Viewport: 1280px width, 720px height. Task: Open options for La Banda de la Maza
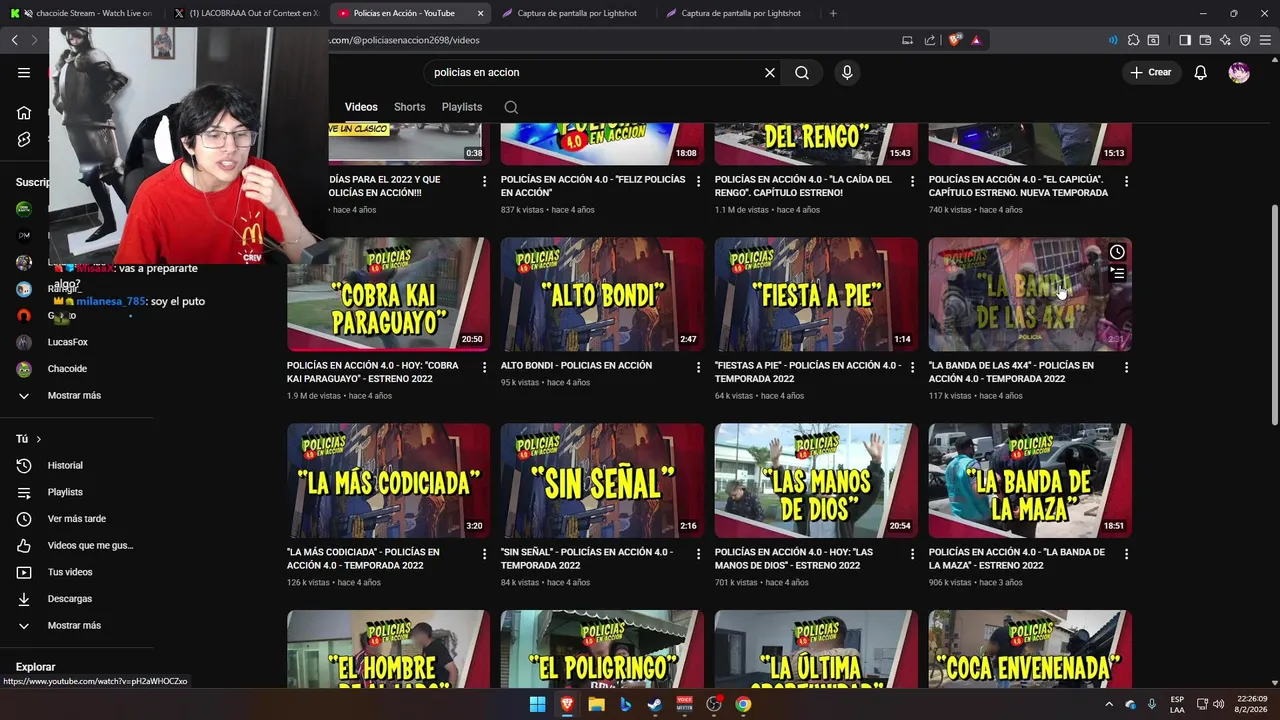pyautogui.click(x=1126, y=553)
